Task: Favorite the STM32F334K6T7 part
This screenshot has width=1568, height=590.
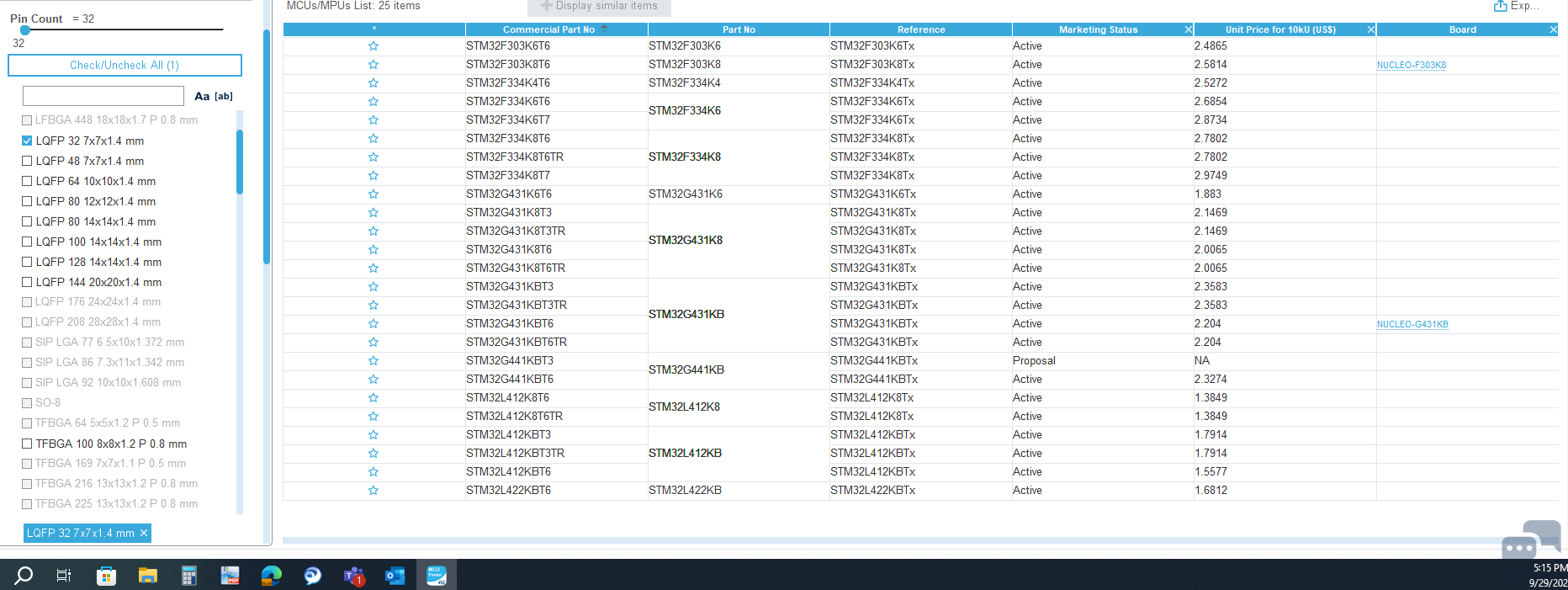Action: click(x=373, y=120)
